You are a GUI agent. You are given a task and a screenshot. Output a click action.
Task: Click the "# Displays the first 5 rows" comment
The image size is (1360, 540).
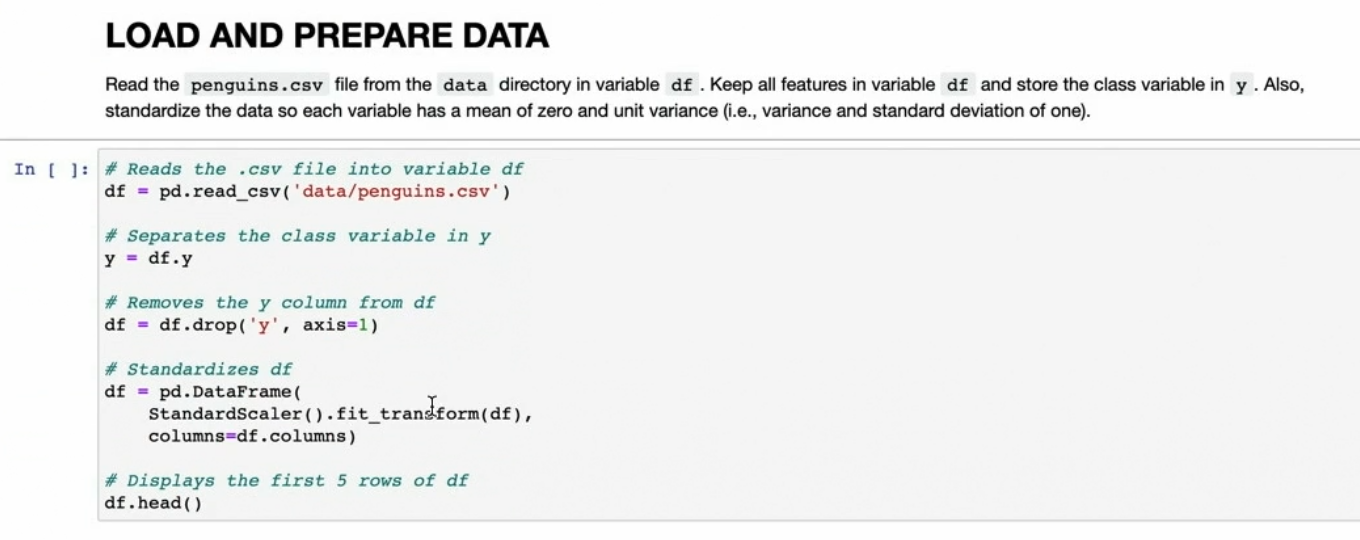click(286, 480)
